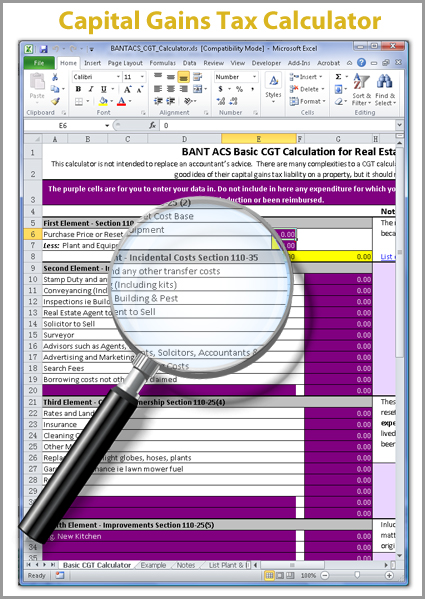Paste from clipboard in Home ribbon
This screenshot has height=599, width=425.
pos(37,87)
